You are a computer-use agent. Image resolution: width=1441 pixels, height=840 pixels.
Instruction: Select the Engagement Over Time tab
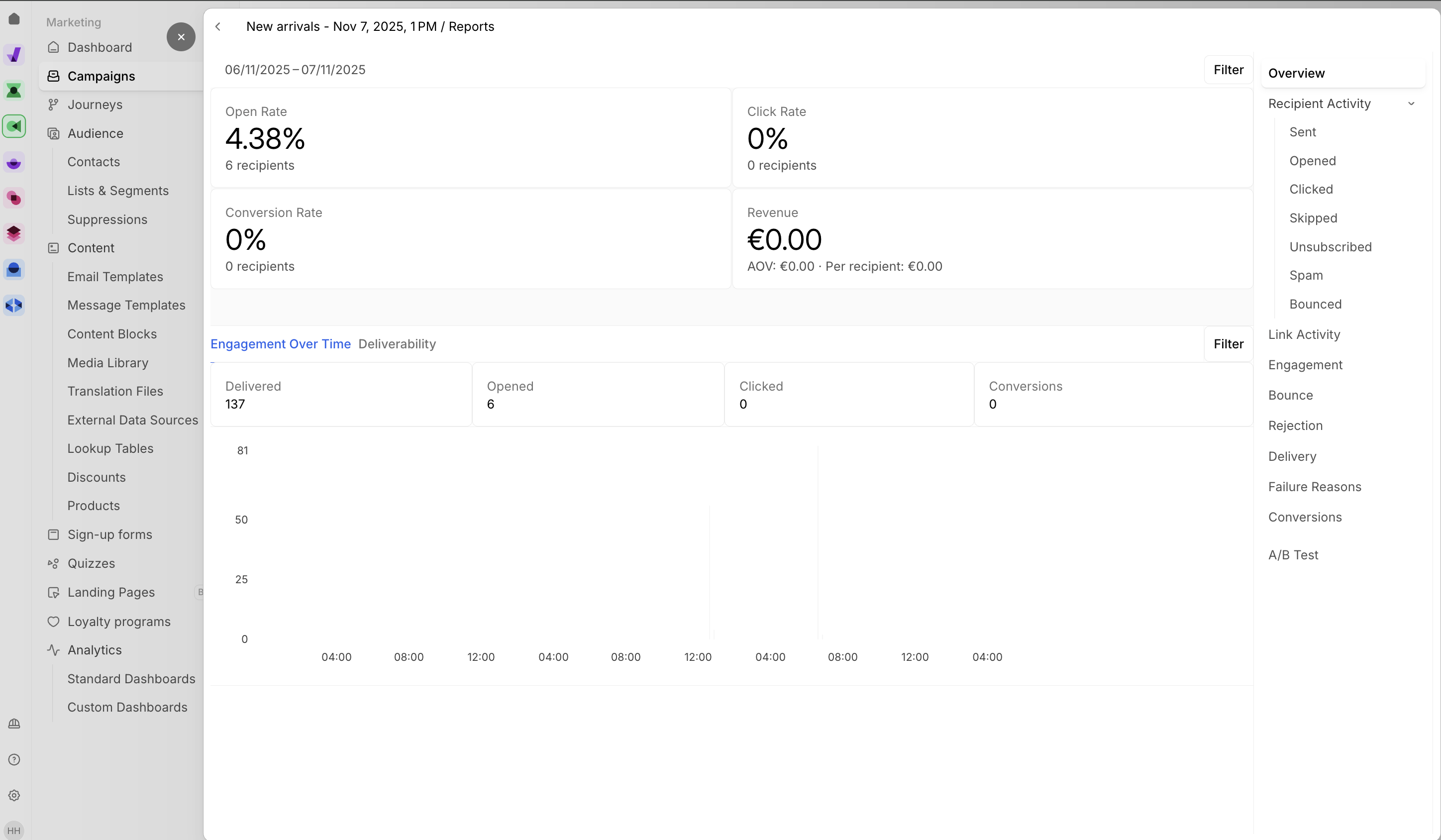point(280,344)
